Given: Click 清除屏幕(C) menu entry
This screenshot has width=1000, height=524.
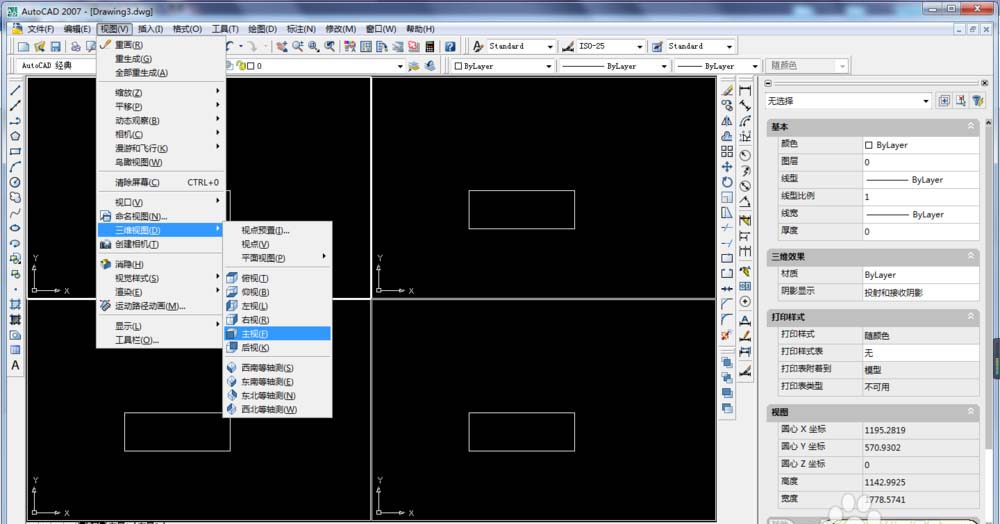Looking at the screenshot, I should tap(160, 182).
